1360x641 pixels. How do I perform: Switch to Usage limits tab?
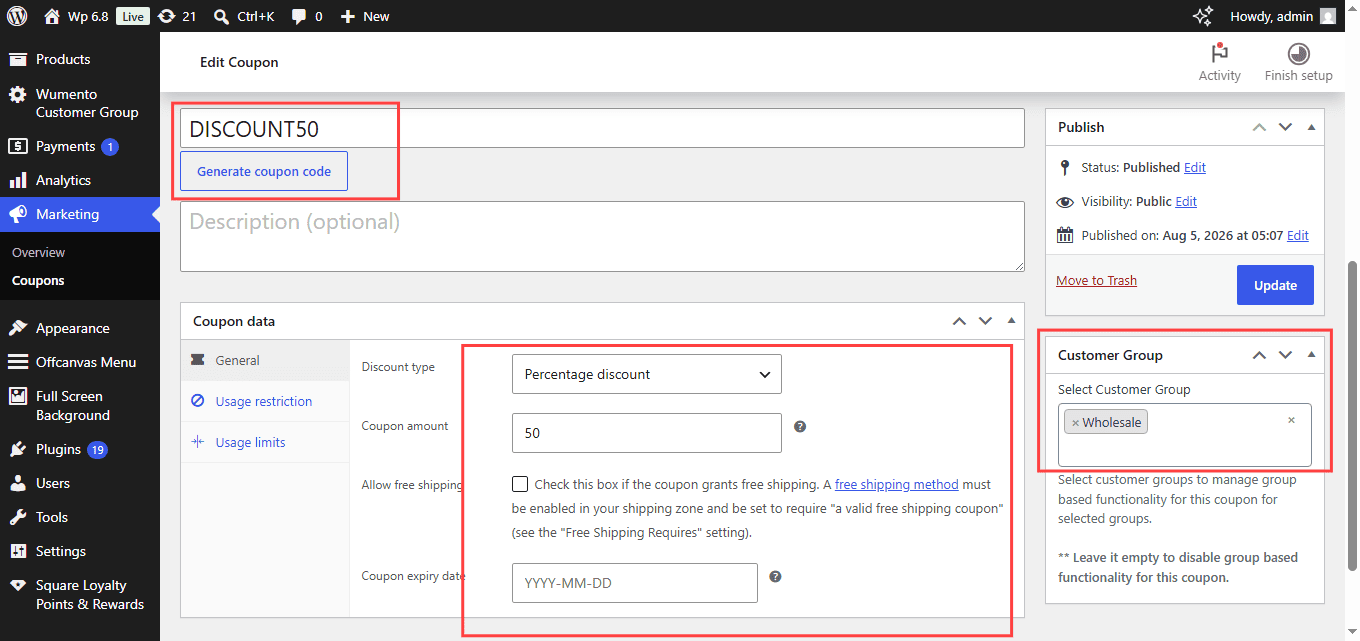click(265, 442)
